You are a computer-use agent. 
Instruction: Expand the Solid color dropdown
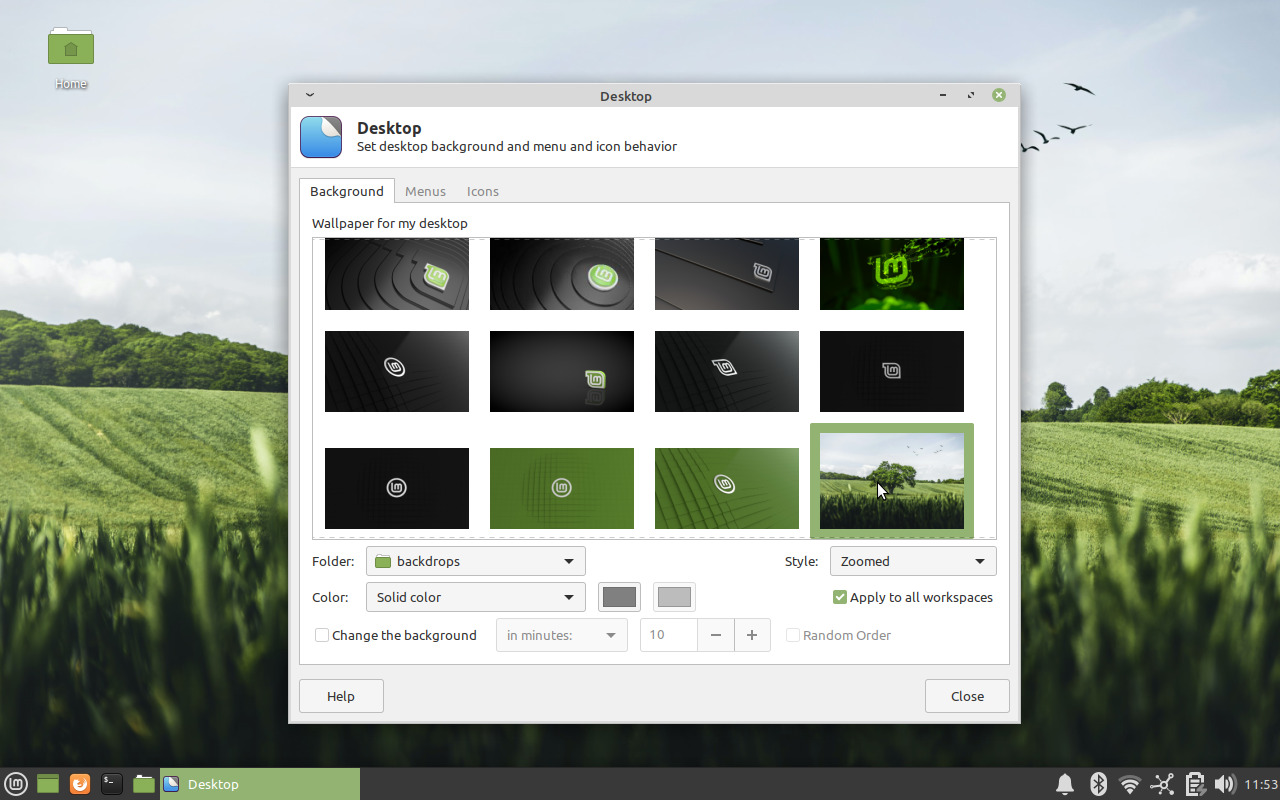476,597
